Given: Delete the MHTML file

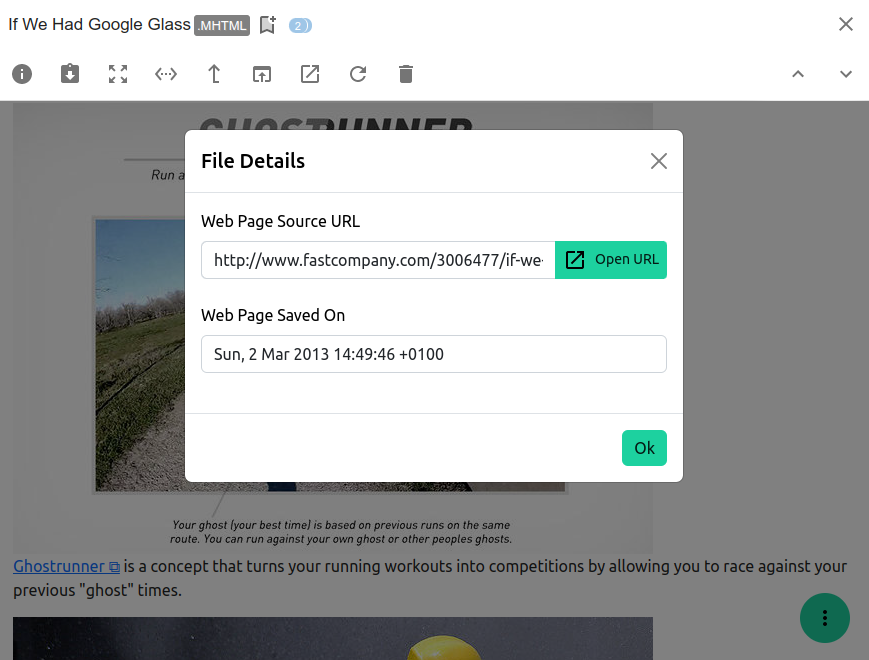Looking at the screenshot, I should point(405,74).
